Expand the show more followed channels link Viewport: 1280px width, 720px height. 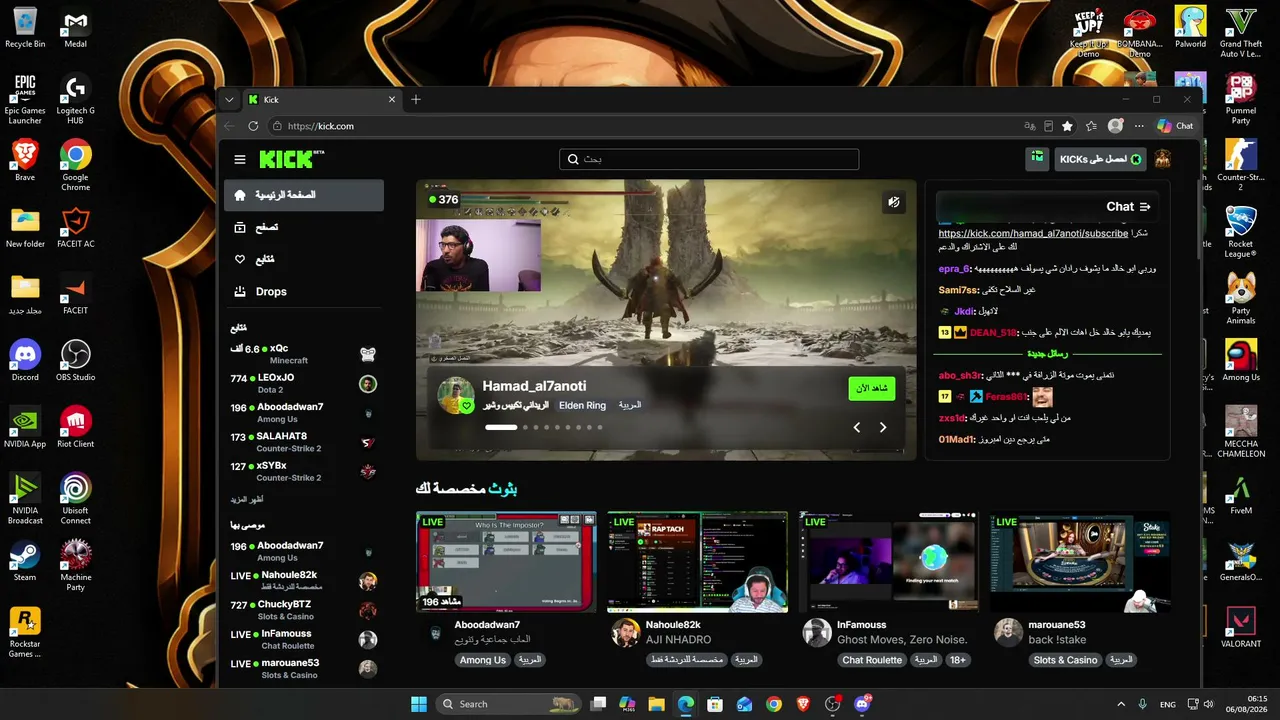(x=247, y=499)
